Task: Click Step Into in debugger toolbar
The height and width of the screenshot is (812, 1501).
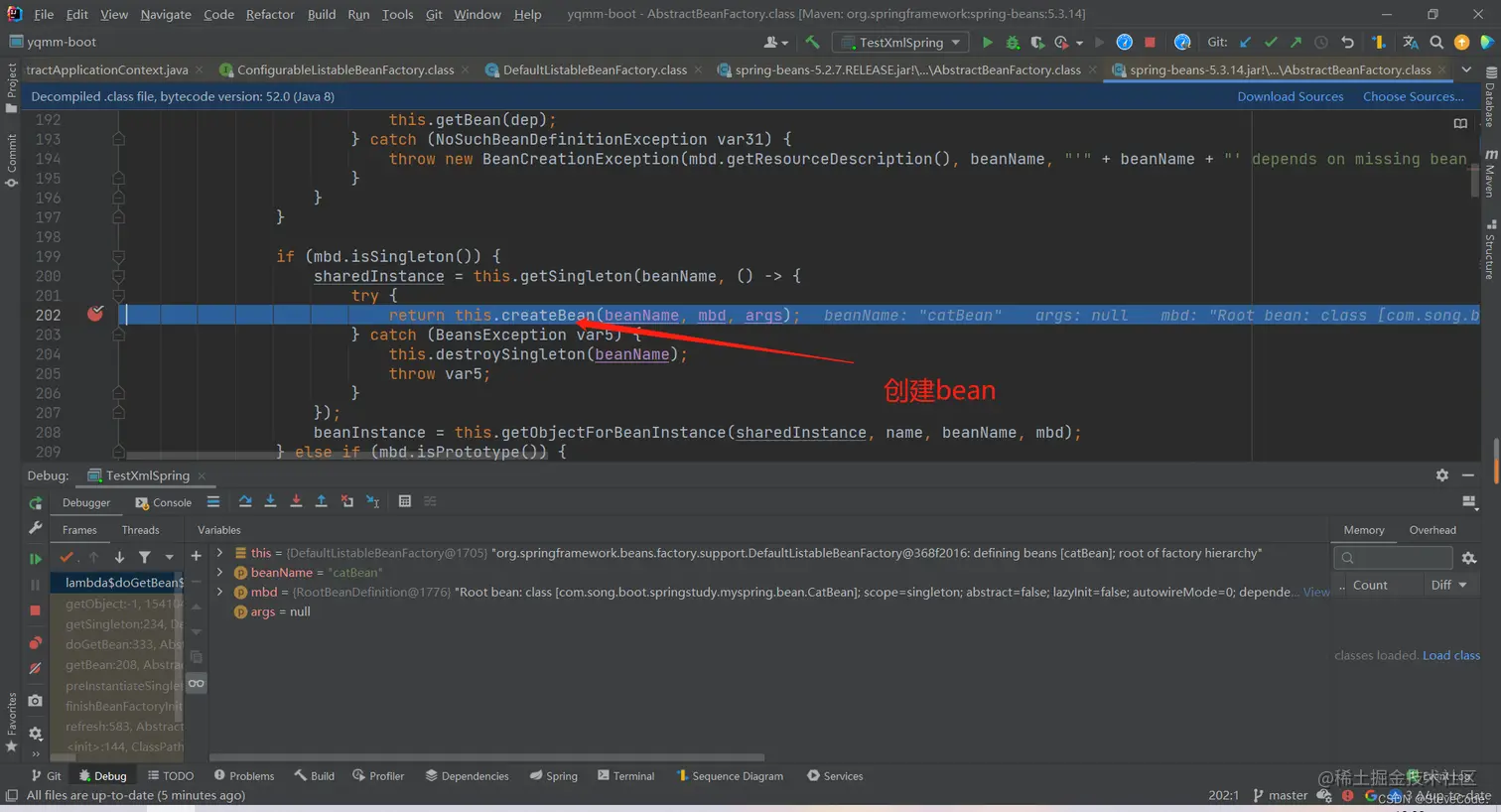Action: [x=270, y=501]
